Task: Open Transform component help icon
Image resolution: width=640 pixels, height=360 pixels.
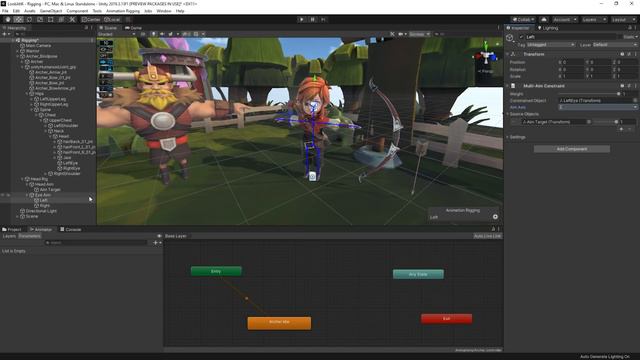Action: tap(622, 54)
